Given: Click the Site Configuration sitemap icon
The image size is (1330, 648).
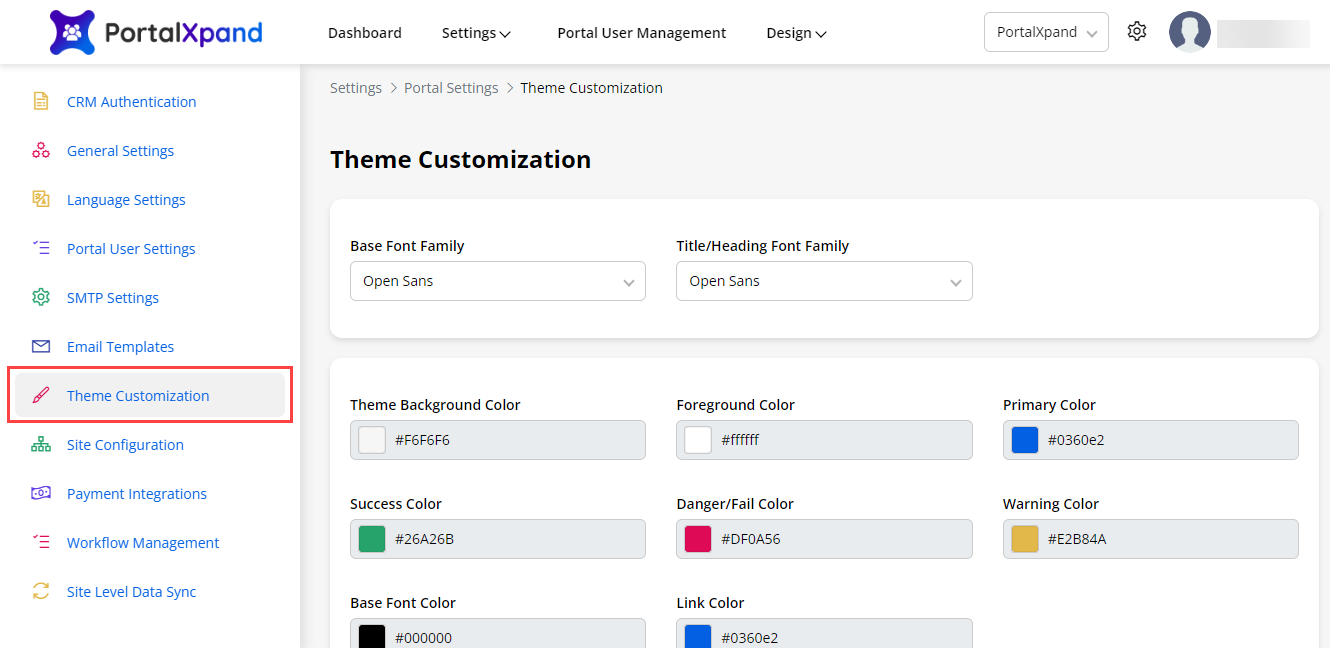Looking at the screenshot, I should pyautogui.click(x=41, y=445).
